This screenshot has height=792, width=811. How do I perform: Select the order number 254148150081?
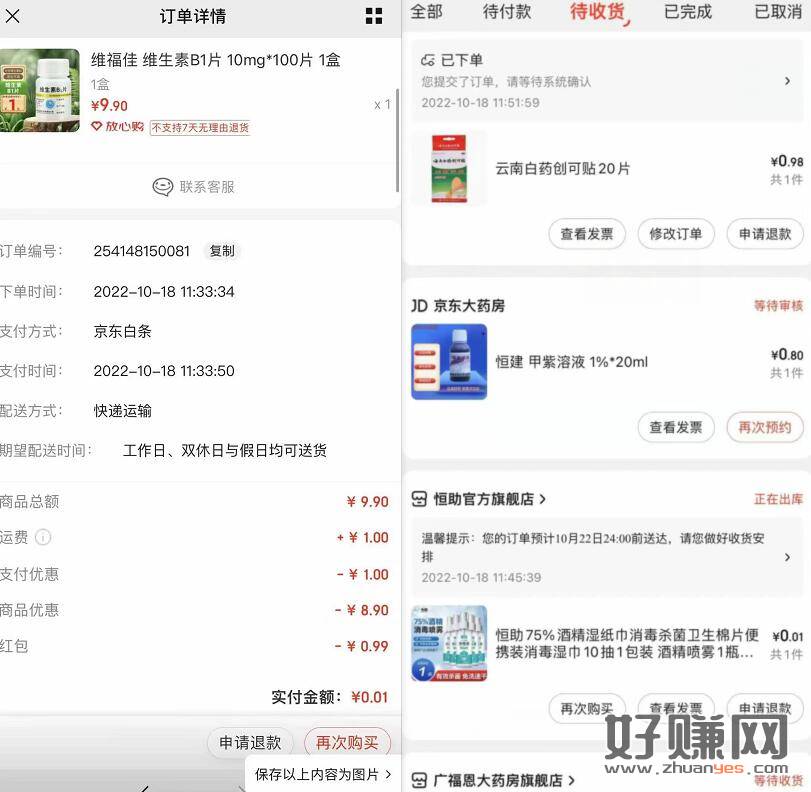(x=142, y=251)
